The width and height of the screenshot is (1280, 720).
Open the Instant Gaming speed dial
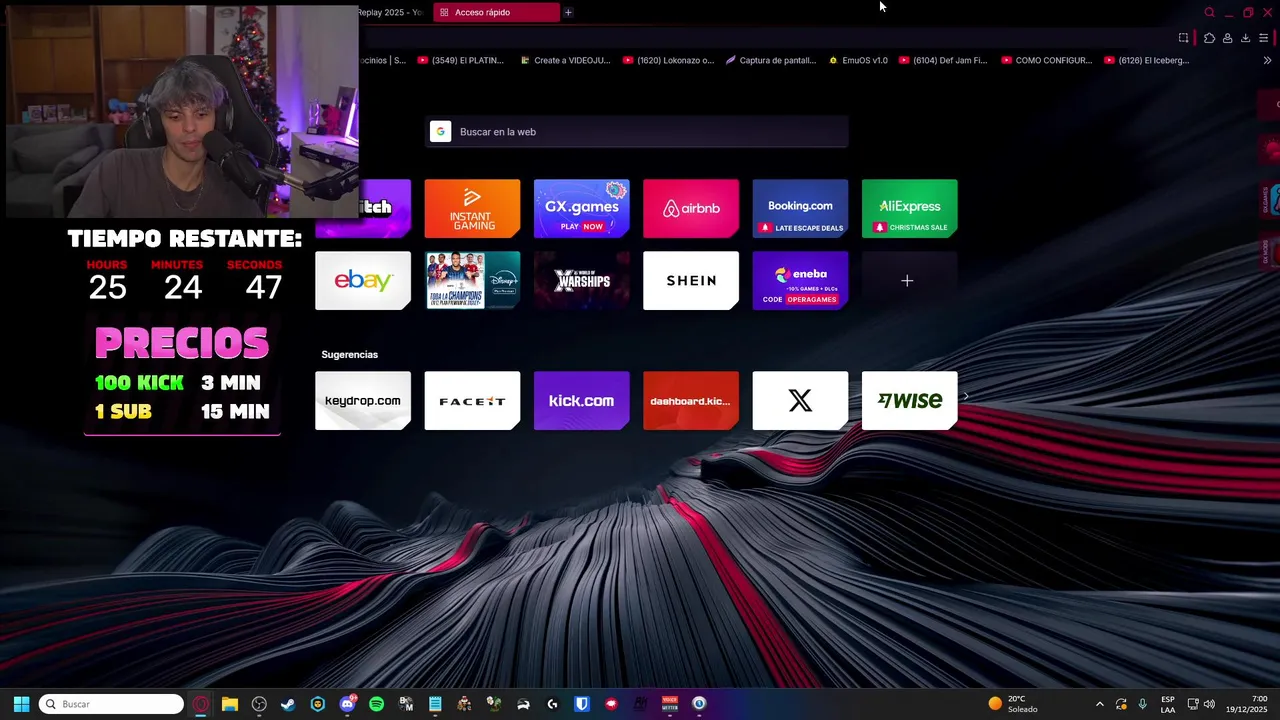tap(472, 208)
